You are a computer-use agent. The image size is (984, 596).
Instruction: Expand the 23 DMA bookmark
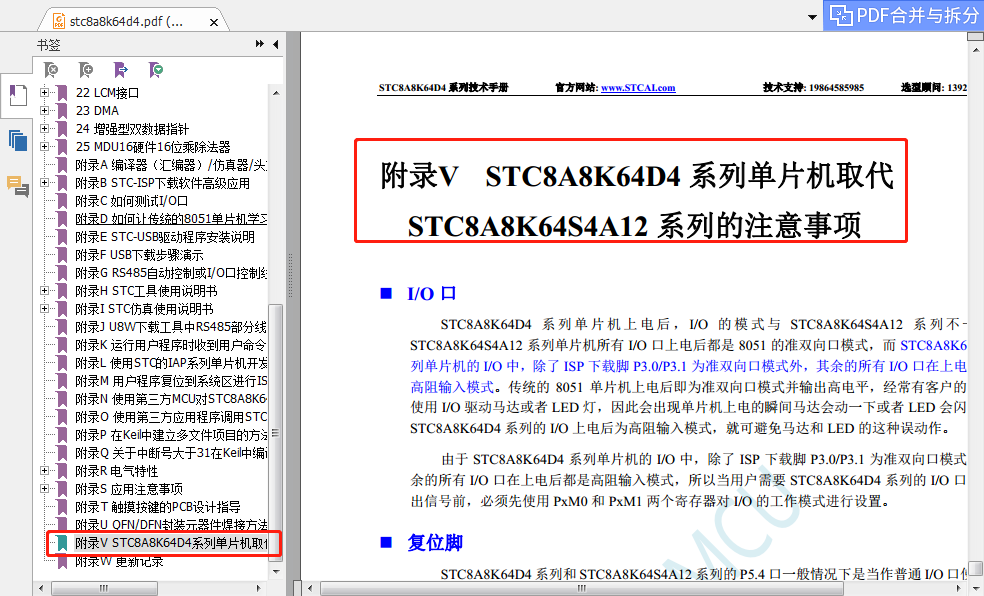pyautogui.click(x=44, y=111)
